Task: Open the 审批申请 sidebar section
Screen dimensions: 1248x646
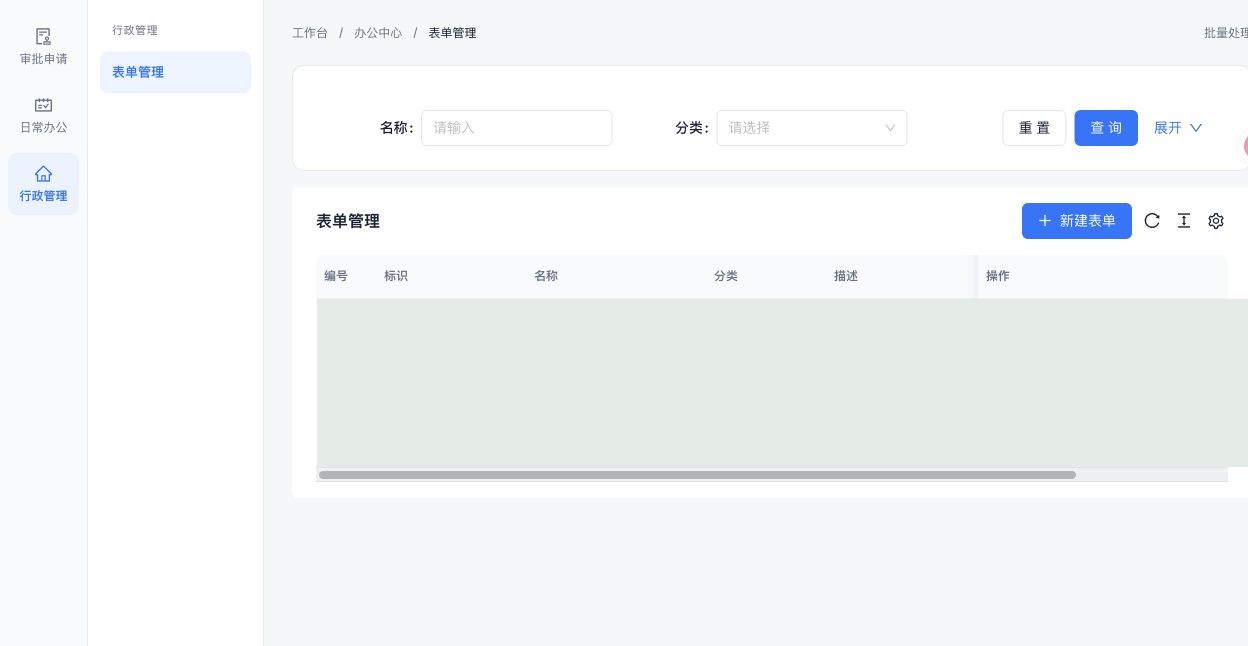Action: tap(43, 47)
